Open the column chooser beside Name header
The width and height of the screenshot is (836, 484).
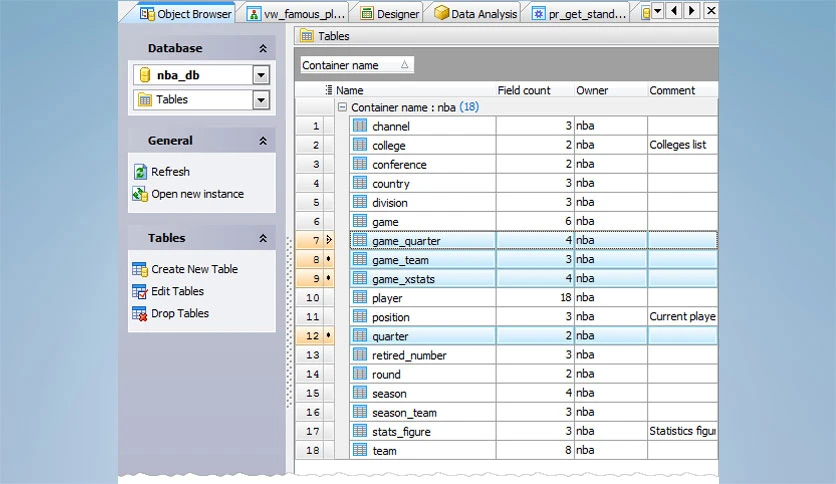[x=329, y=90]
